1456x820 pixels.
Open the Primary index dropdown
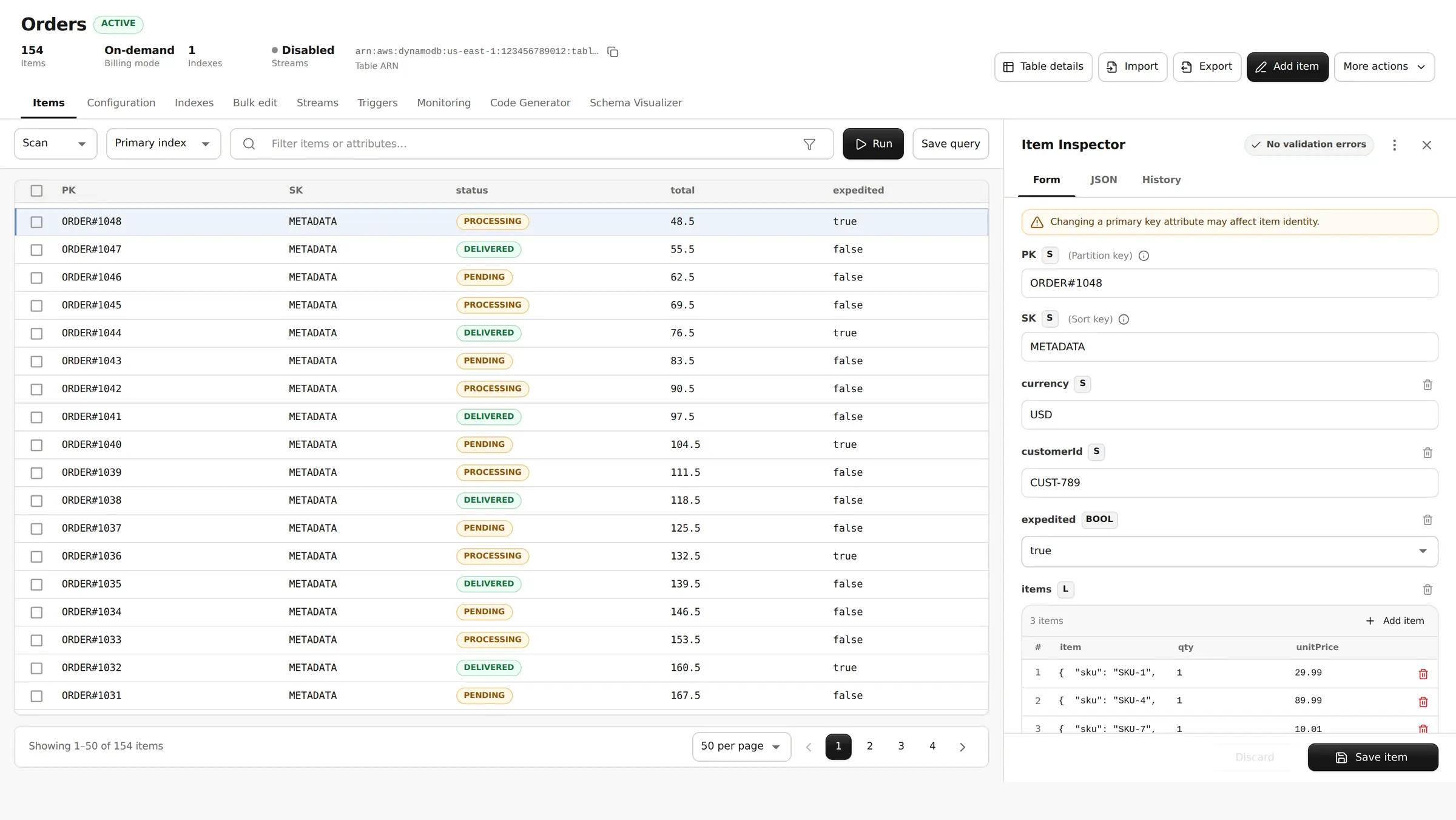[x=163, y=144]
